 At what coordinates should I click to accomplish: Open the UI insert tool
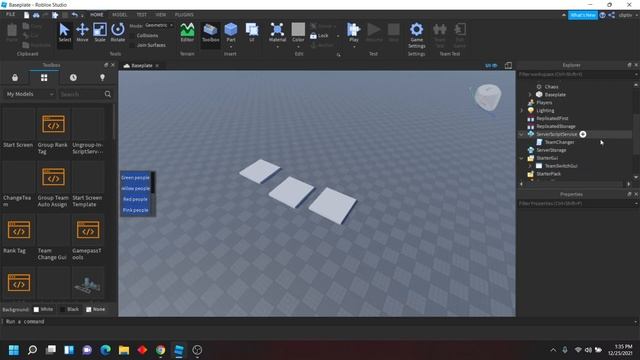(252, 32)
